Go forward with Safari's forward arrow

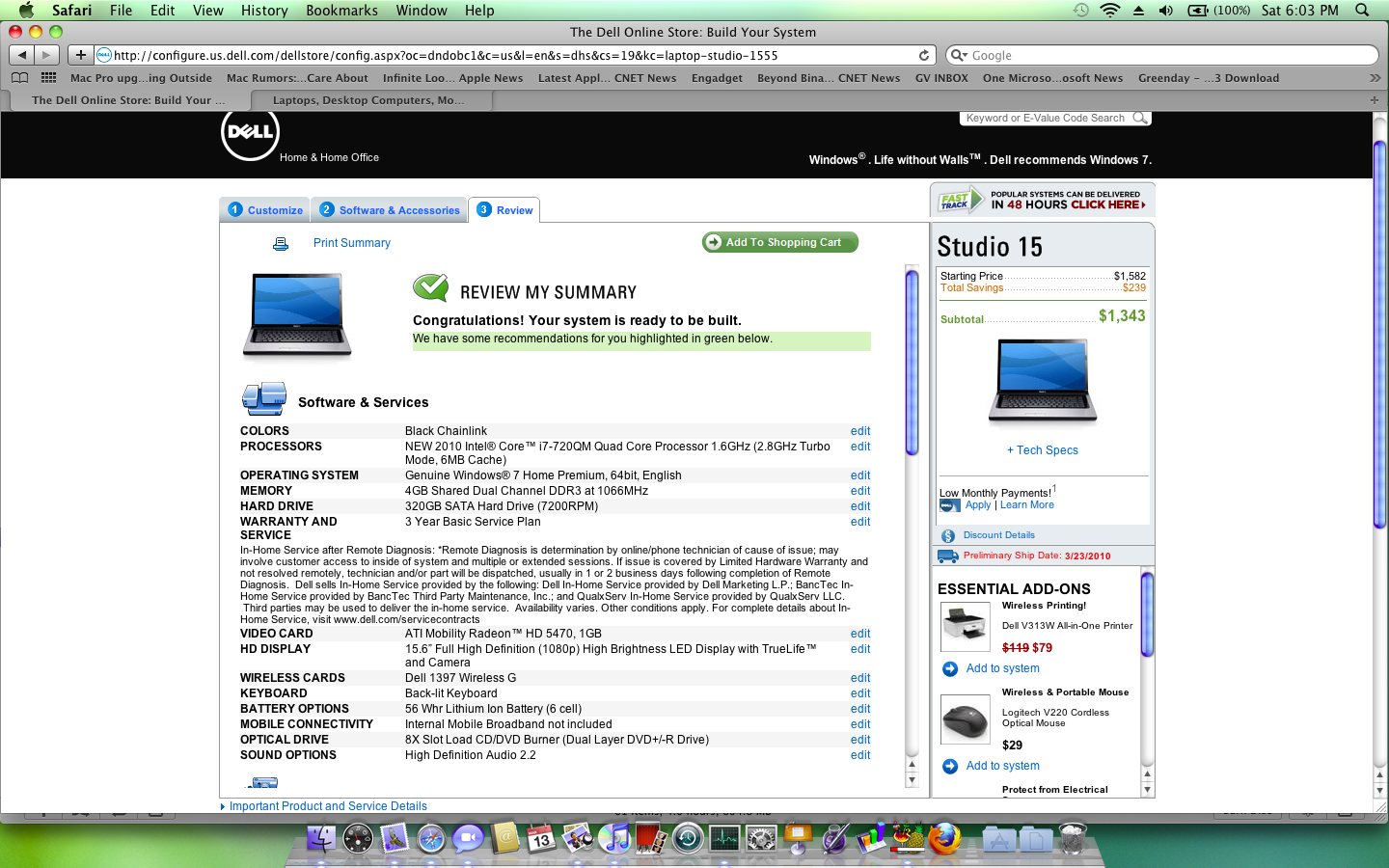[46, 55]
